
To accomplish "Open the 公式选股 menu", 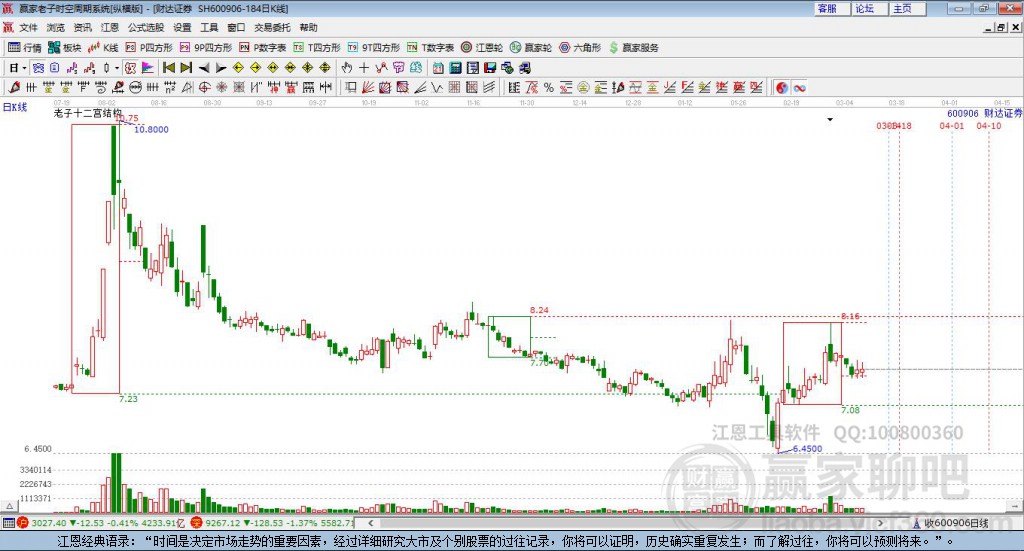I will (x=146, y=27).
